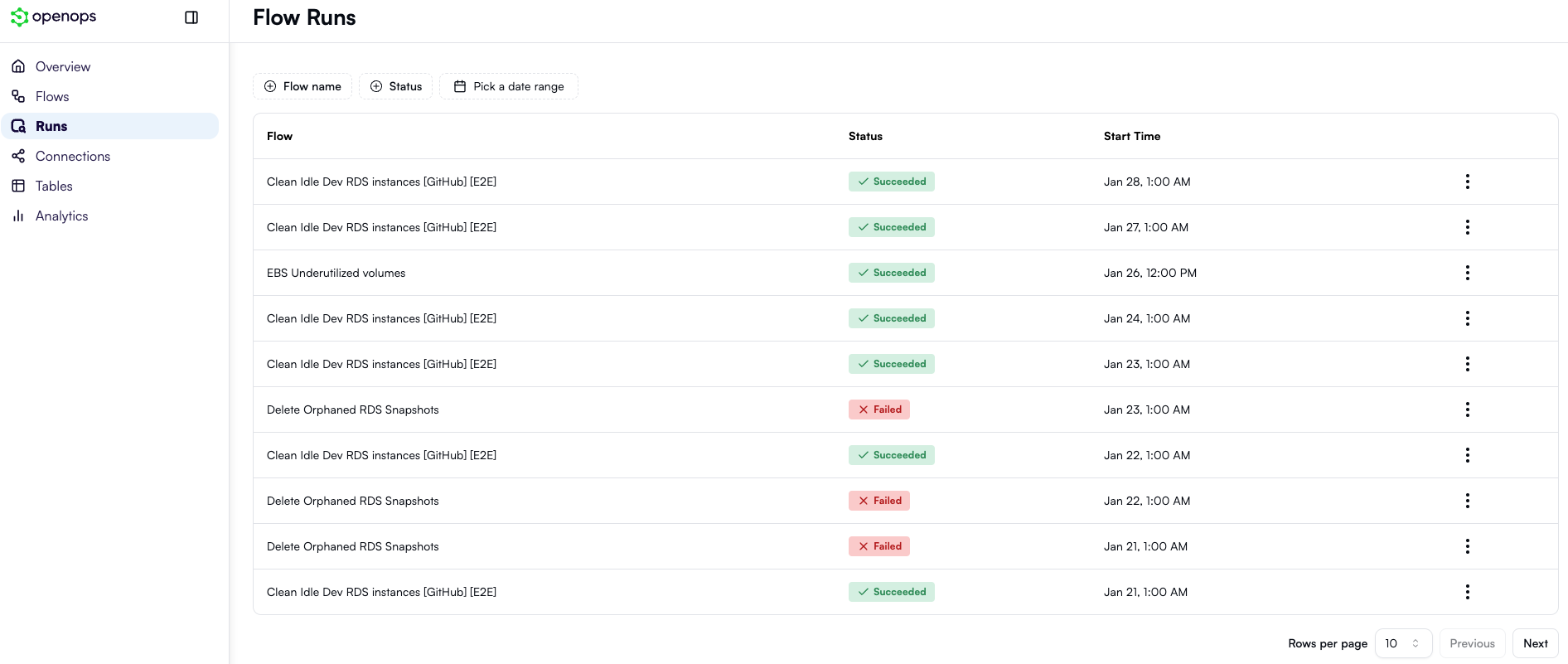Image resolution: width=1568 pixels, height=664 pixels.
Task: Click the start time Jan 26, 12:00 PM
Action: pyautogui.click(x=1150, y=273)
